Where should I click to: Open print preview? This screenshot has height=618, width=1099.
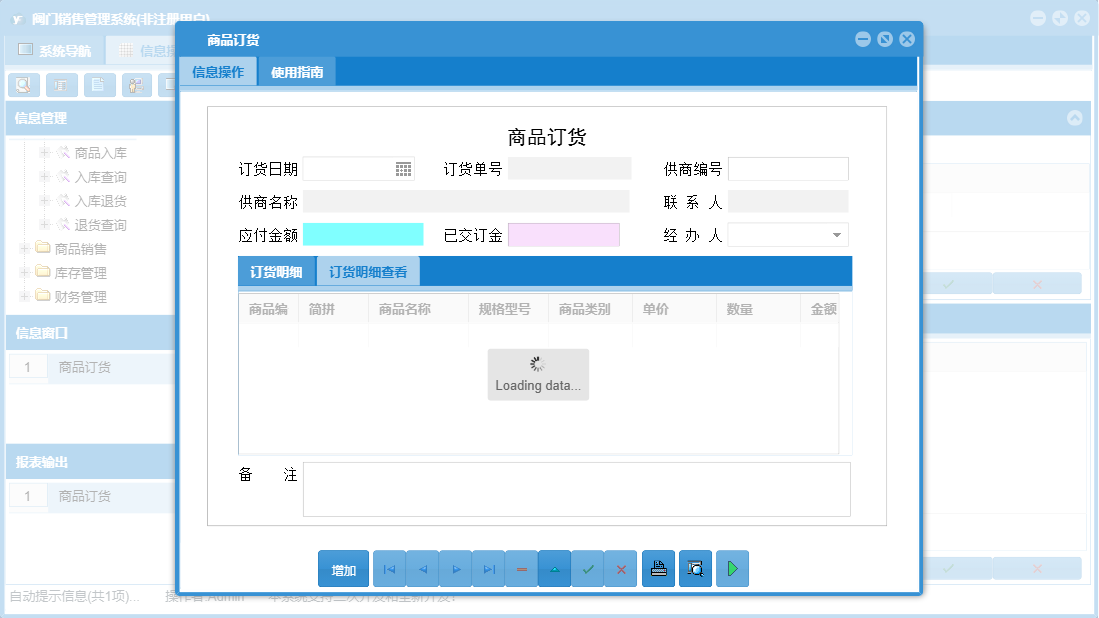pos(695,568)
